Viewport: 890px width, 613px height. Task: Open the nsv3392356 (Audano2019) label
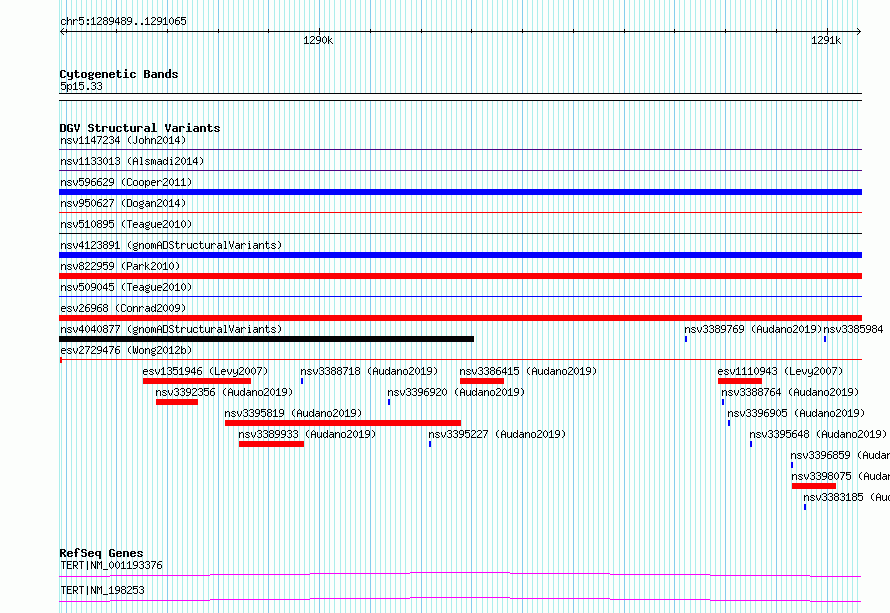(x=224, y=392)
